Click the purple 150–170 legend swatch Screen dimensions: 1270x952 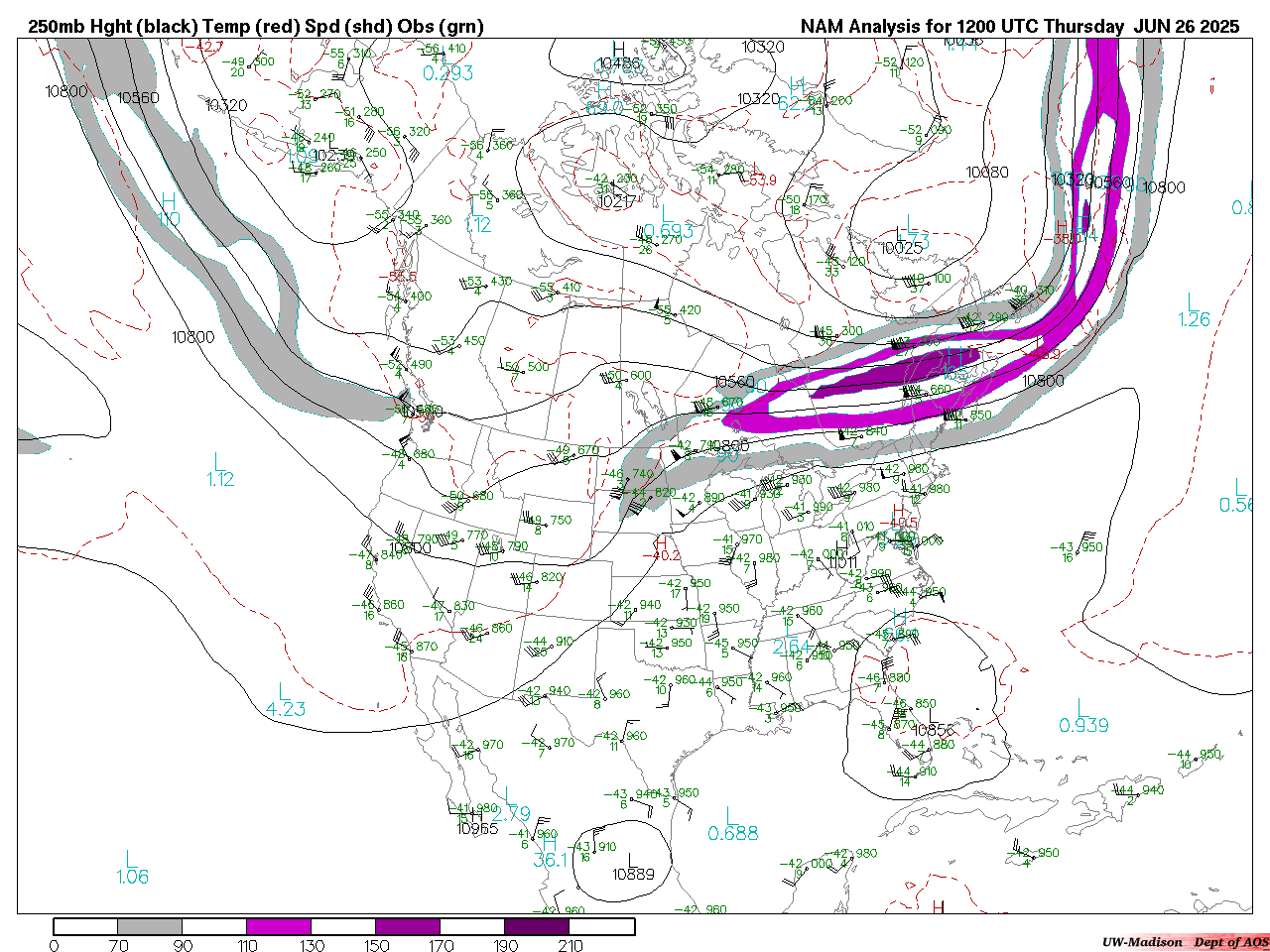tap(408, 927)
